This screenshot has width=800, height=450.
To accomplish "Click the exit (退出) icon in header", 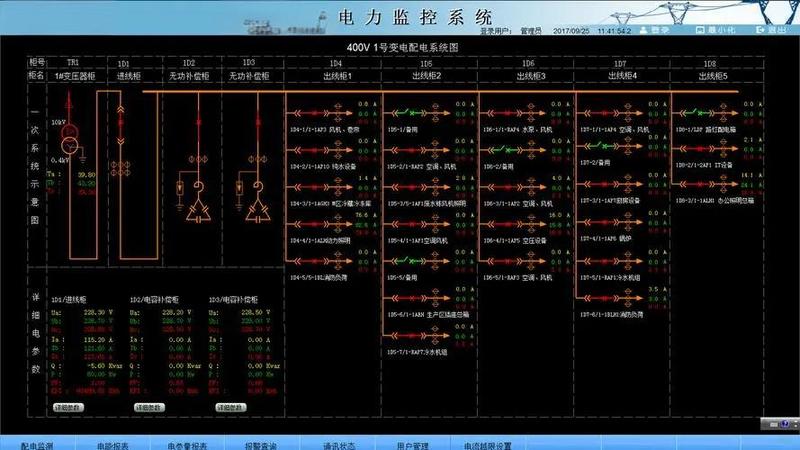I will pyautogui.click(x=771, y=30).
